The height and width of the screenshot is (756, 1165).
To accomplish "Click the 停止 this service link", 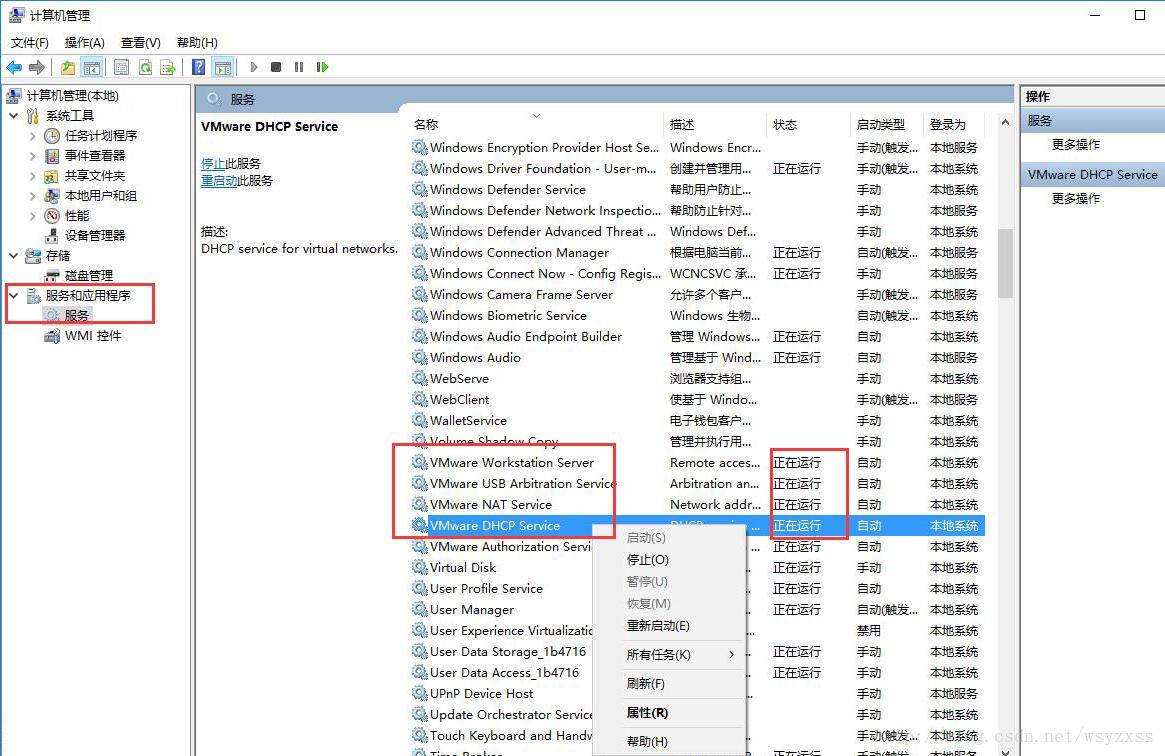I will [212, 164].
